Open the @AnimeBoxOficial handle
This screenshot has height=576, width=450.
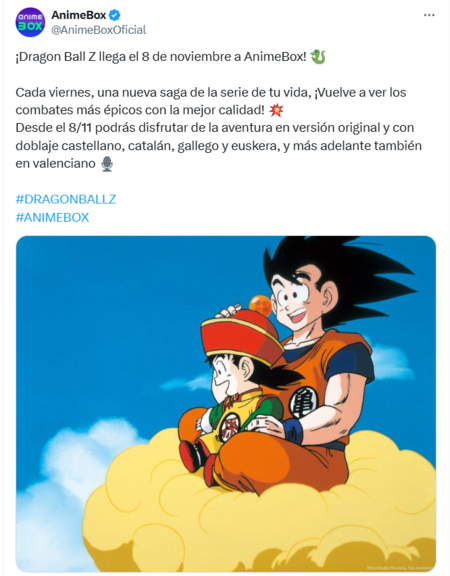click(98, 30)
